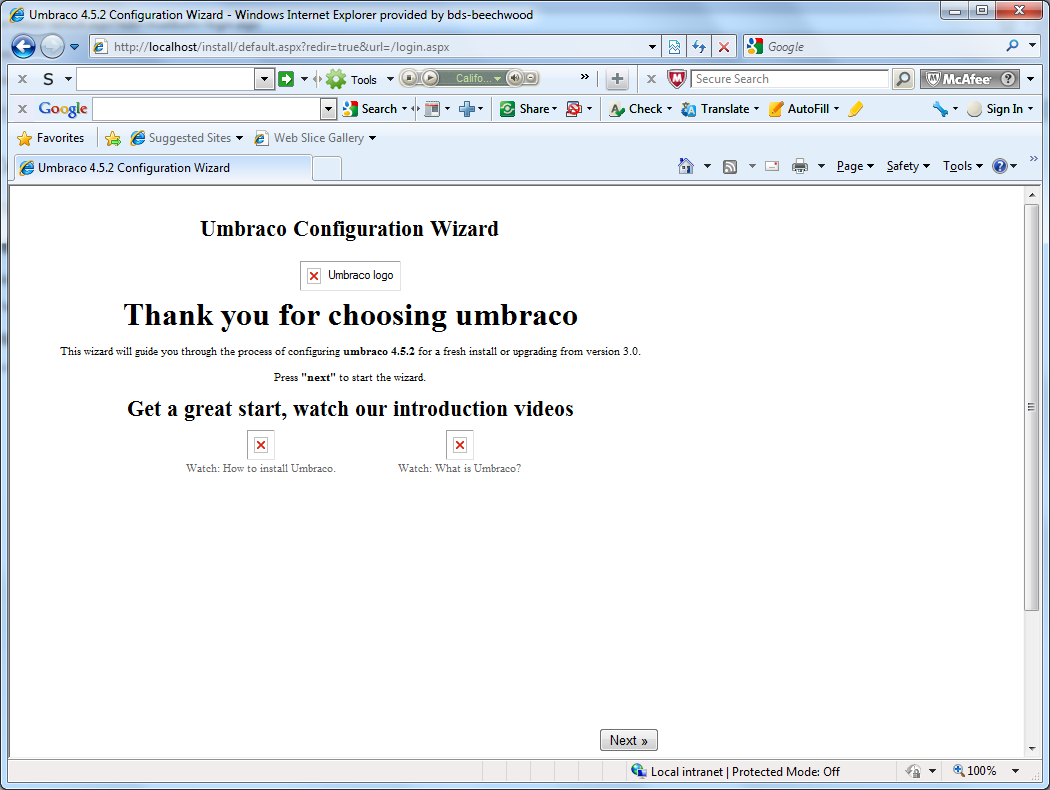Click the popup blocker icon in Google toolbar
The image size is (1050, 790).
[x=574, y=108]
